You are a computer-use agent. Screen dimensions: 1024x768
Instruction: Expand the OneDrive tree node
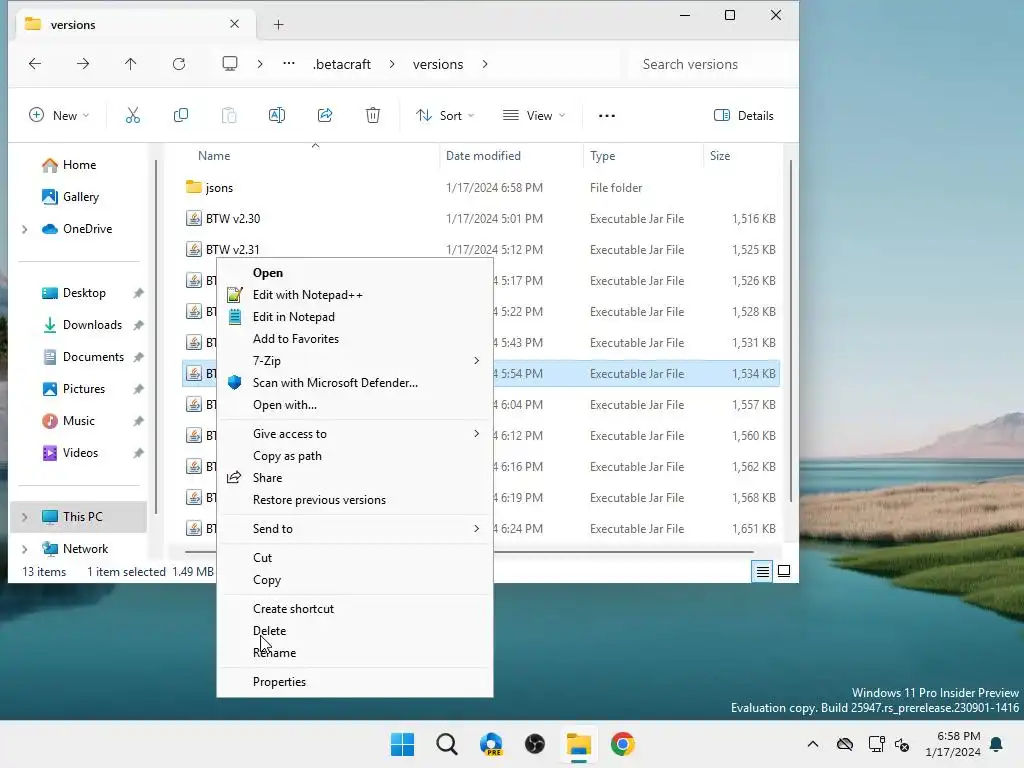pyautogui.click(x=25, y=229)
